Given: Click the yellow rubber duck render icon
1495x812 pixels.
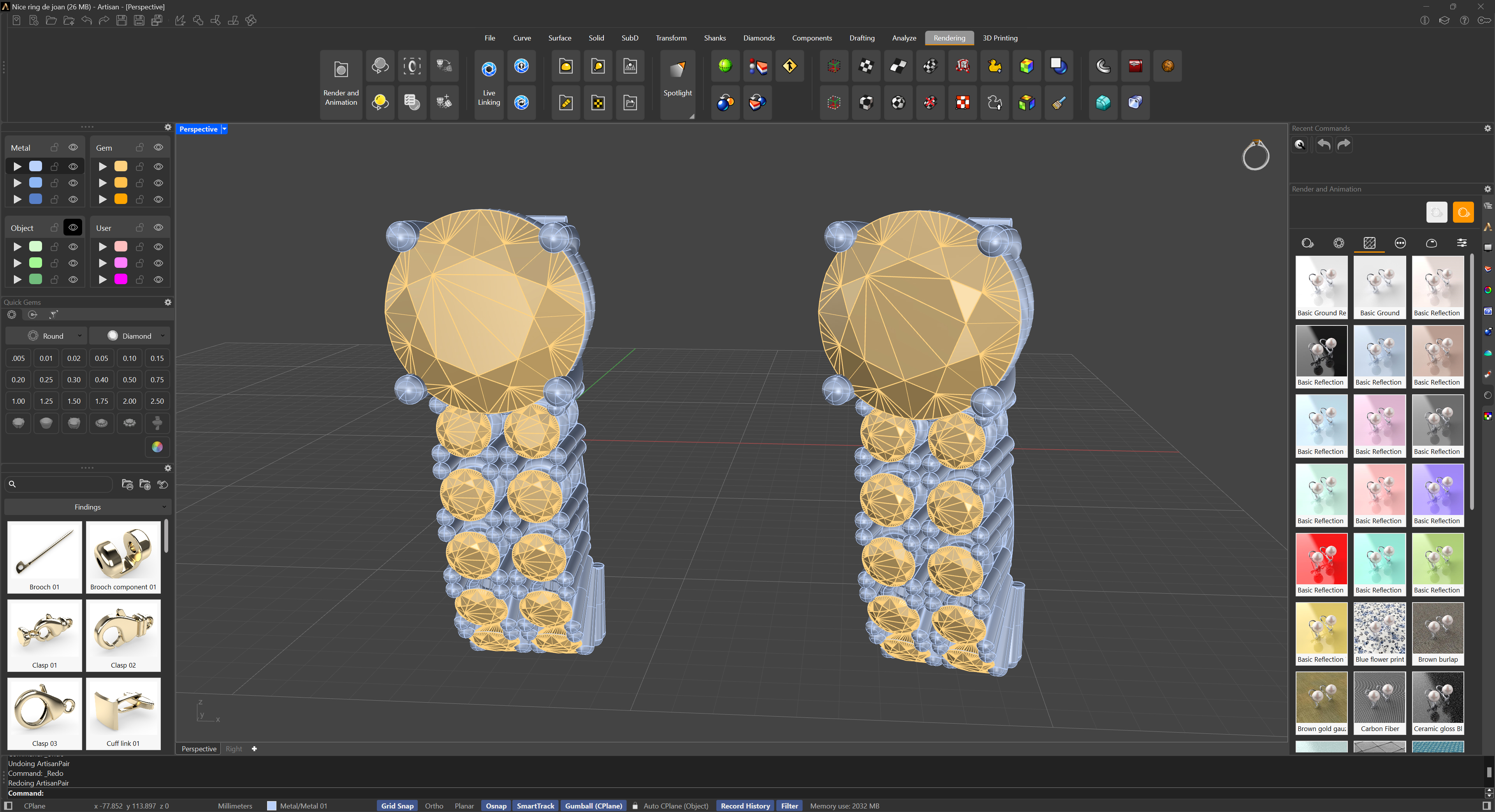Looking at the screenshot, I should [994, 66].
